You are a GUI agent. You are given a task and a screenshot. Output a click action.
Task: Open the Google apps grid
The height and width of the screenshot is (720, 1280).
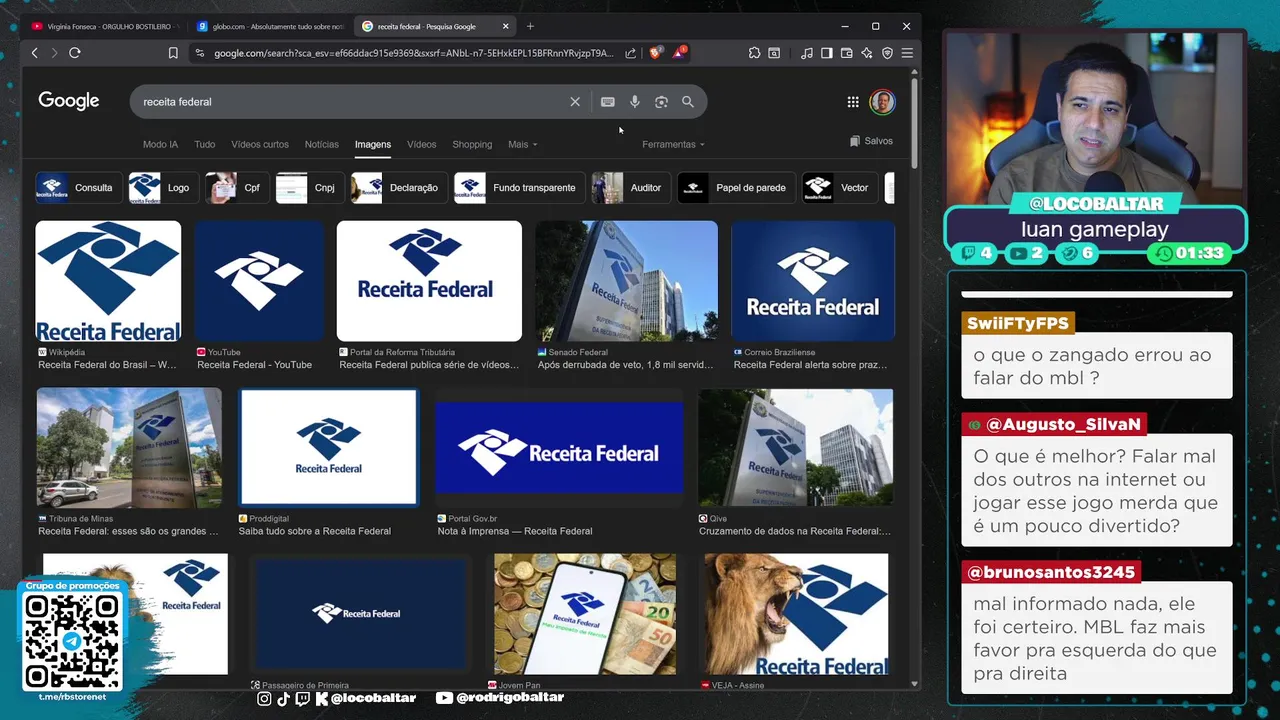853,102
